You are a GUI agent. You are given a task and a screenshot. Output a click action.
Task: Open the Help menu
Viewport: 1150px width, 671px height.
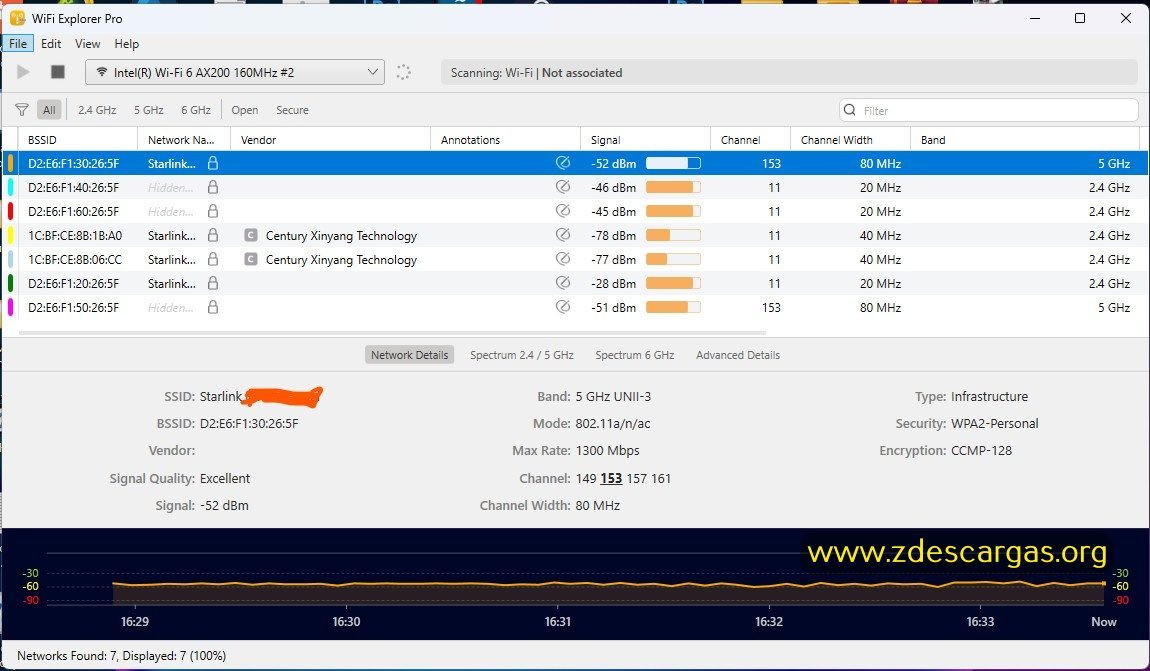pyautogui.click(x=126, y=44)
